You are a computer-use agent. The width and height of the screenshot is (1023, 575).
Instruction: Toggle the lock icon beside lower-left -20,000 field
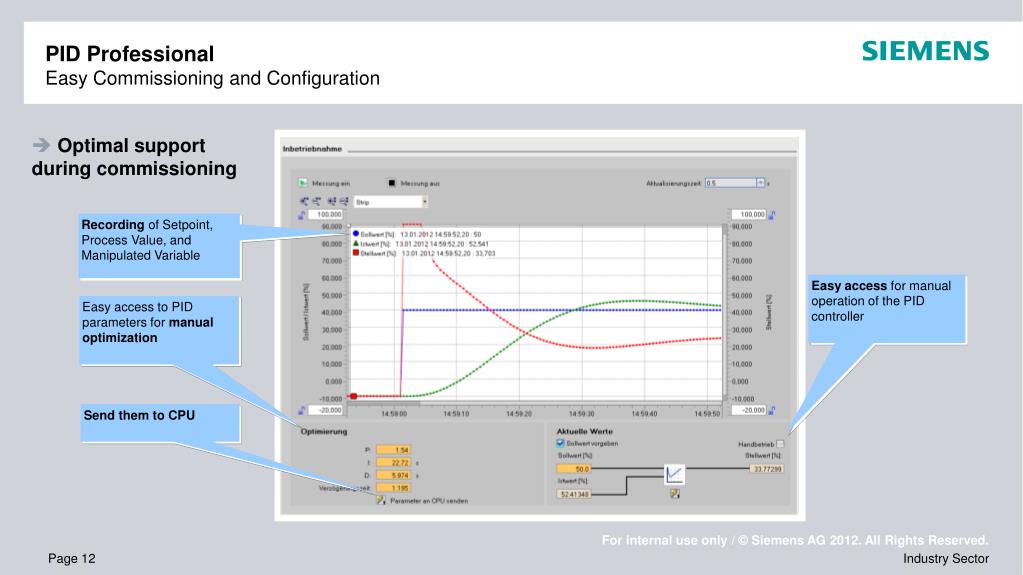click(x=302, y=410)
